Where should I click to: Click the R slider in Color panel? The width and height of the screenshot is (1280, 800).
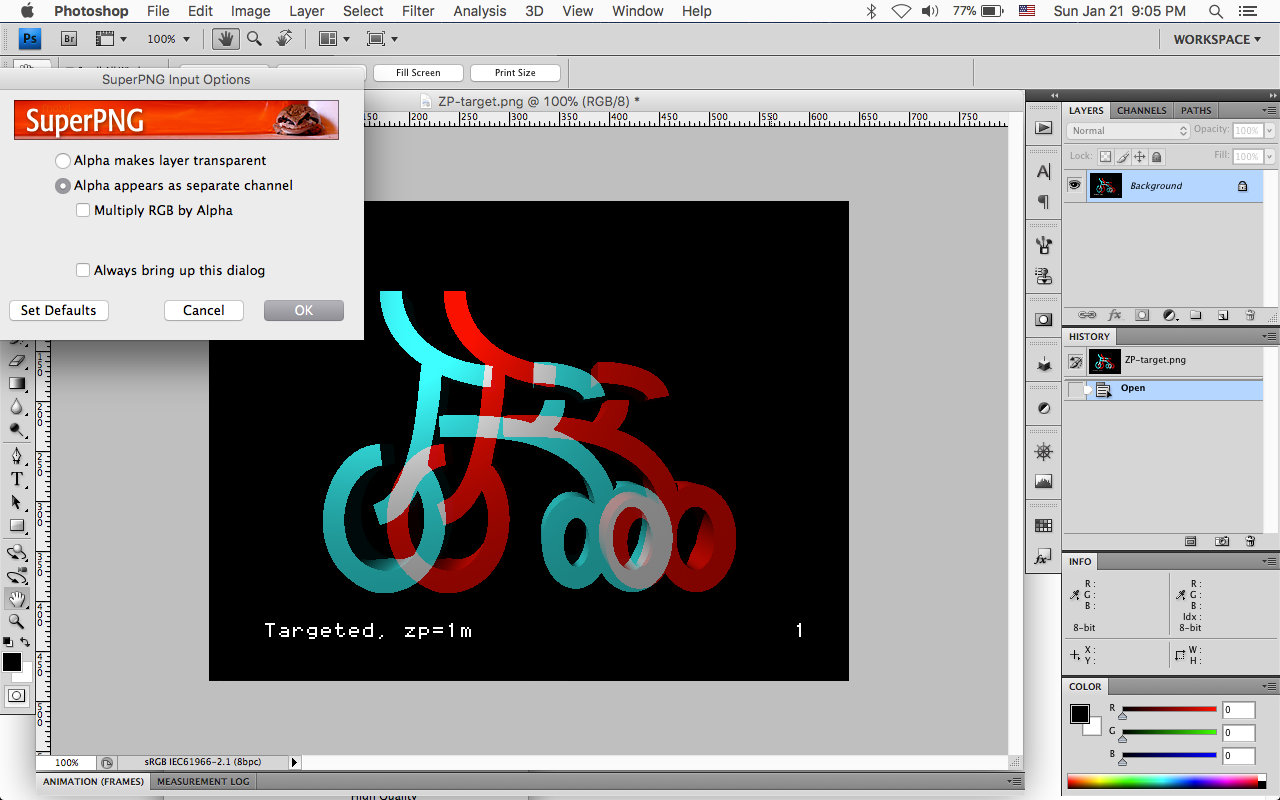(x=1169, y=711)
